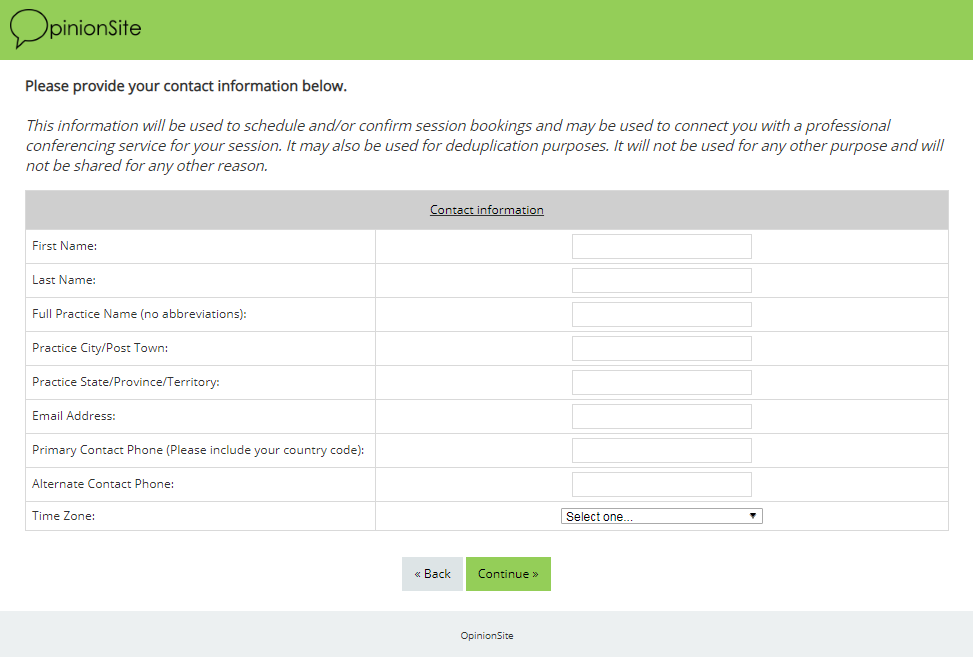
Task: Click the OpinionSite footer text
Action: click(x=487, y=635)
